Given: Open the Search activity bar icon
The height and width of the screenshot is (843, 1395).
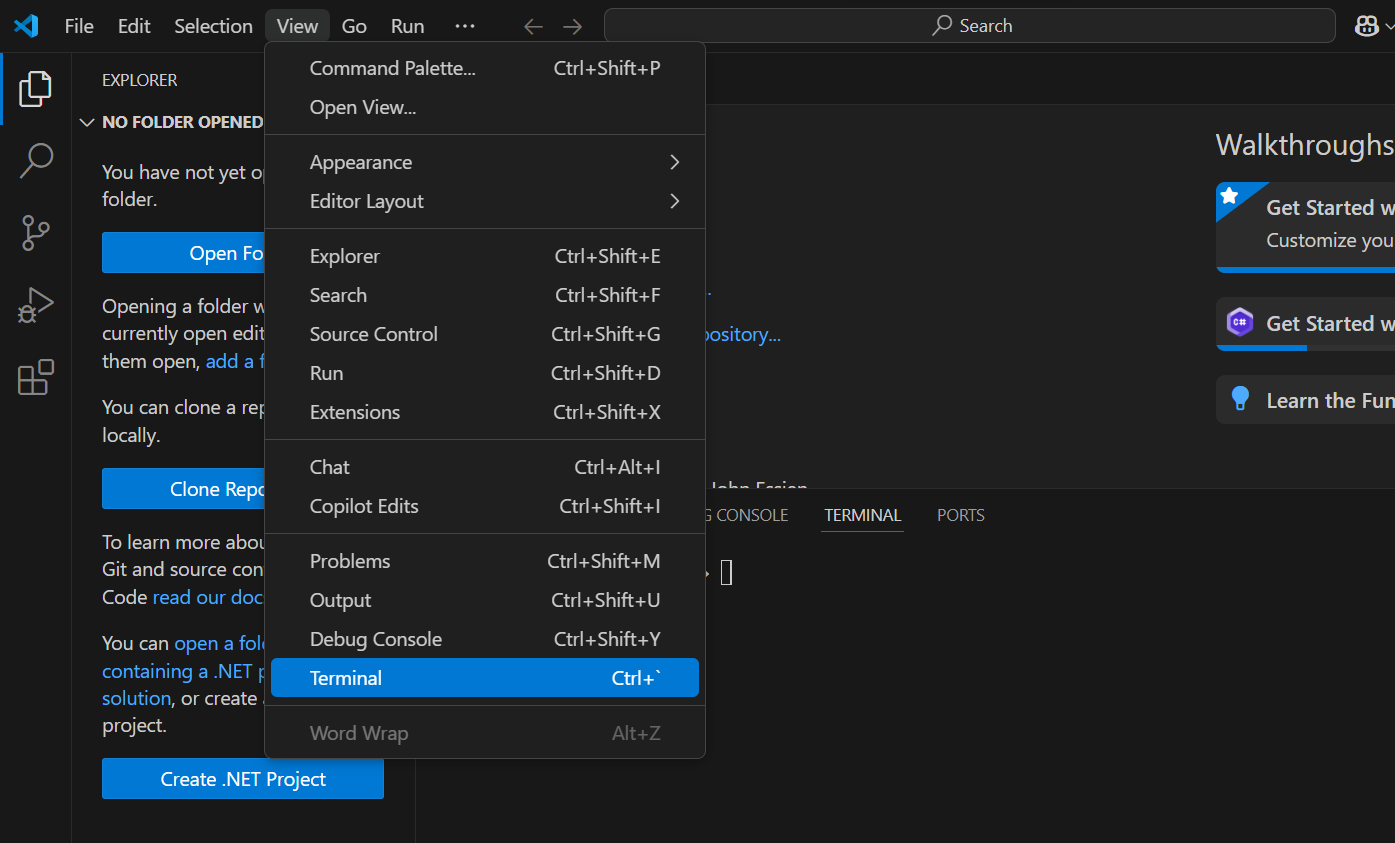Looking at the screenshot, I should coord(35,161).
